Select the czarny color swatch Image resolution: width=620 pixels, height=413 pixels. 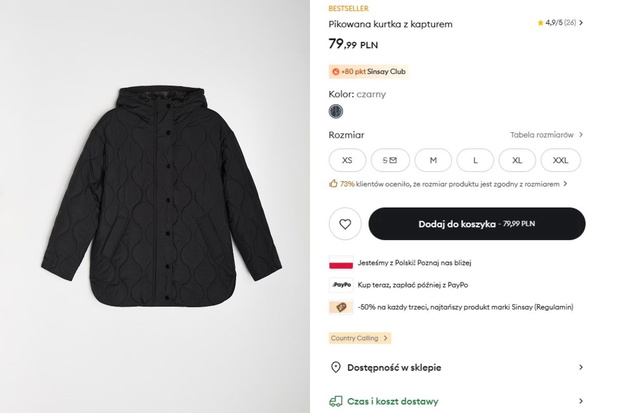click(x=336, y=111)
